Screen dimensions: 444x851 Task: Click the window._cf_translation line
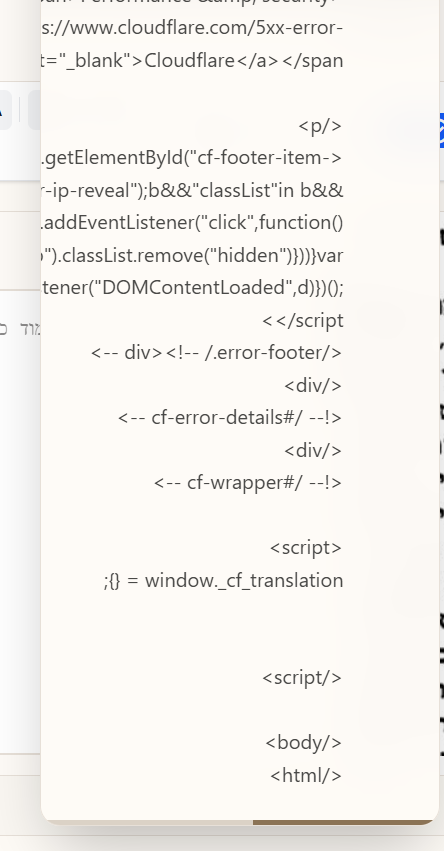point(223,580)
